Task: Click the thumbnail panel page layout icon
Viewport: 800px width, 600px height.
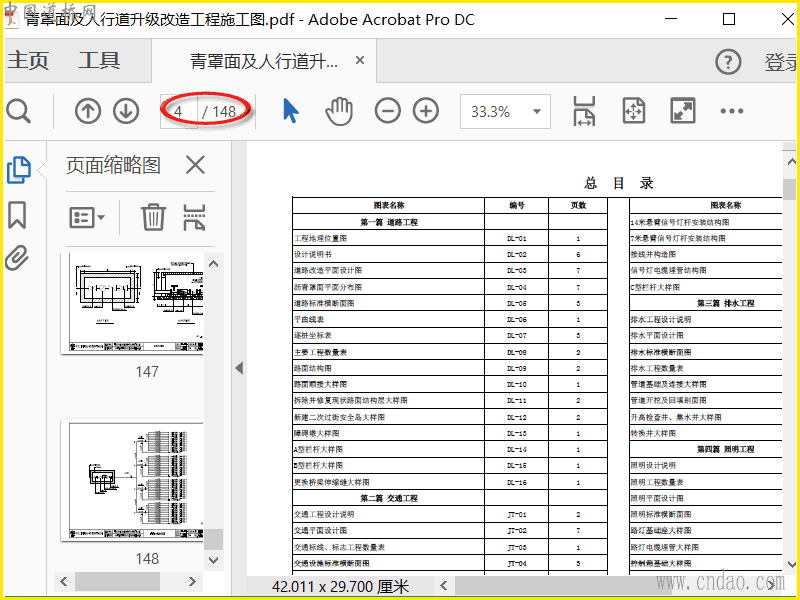Action: tap(194, 217)
